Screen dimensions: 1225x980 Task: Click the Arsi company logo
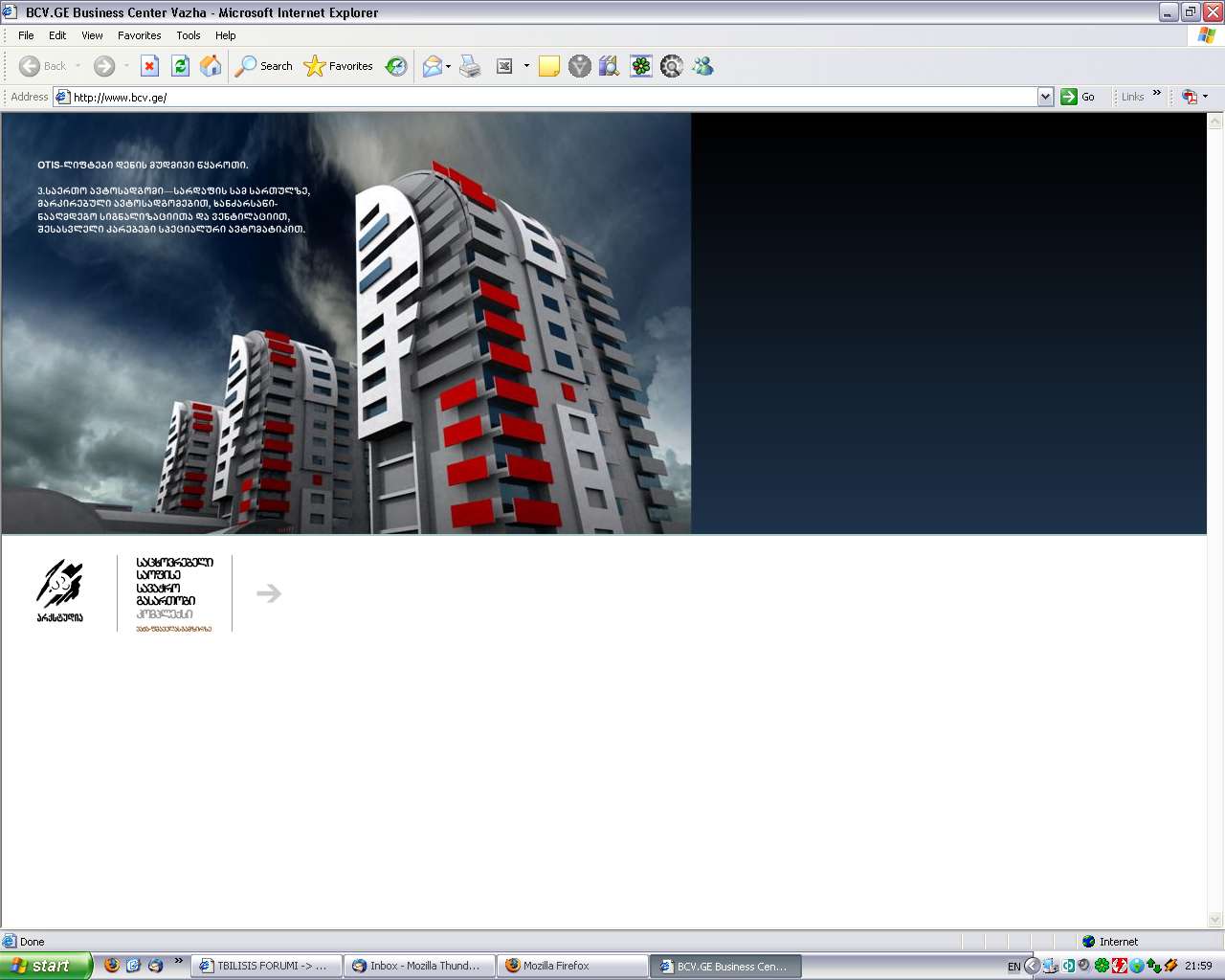tap(59, 591)
